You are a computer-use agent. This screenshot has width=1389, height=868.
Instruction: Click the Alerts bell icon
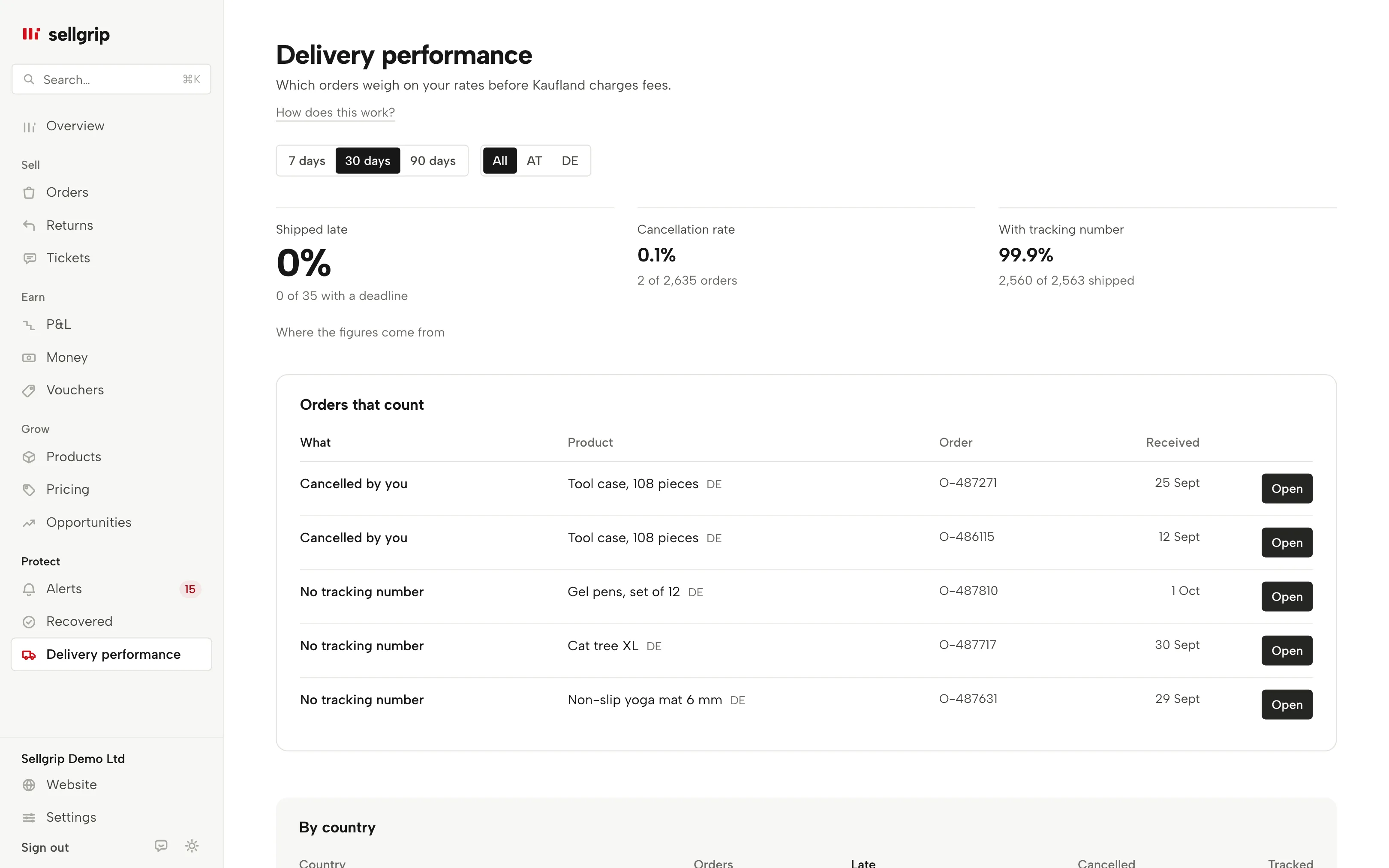(x=29, y=589)
